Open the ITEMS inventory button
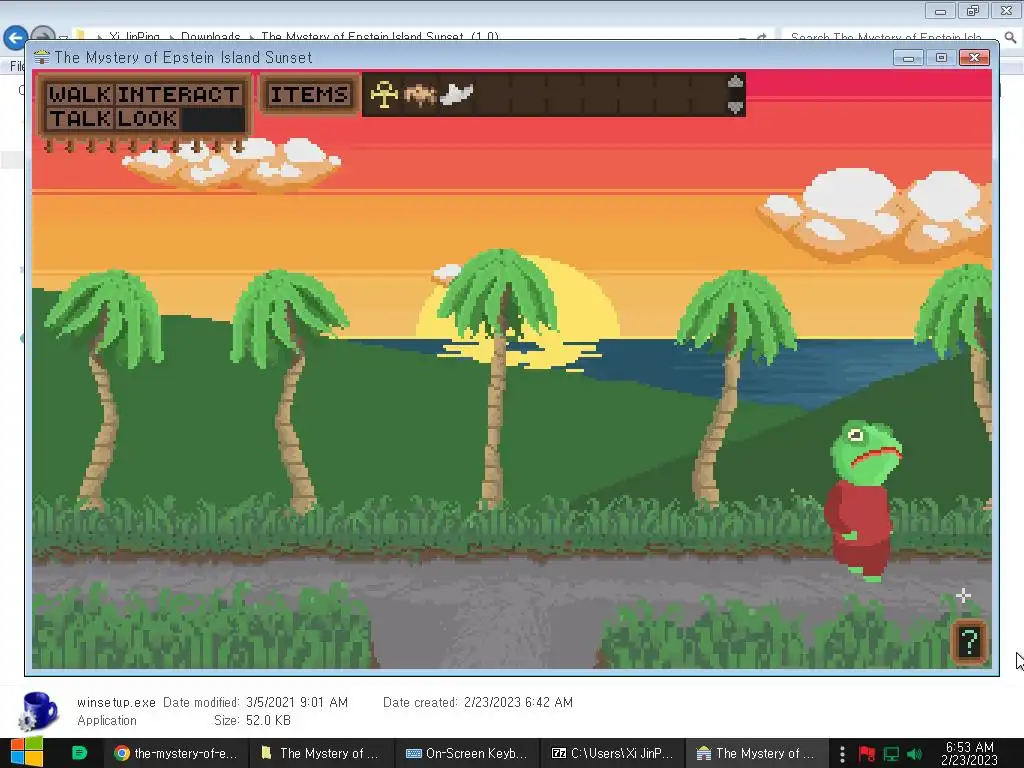Image resolution: width=1024 pixels, height=768 pixels. [x=309, y=95]
